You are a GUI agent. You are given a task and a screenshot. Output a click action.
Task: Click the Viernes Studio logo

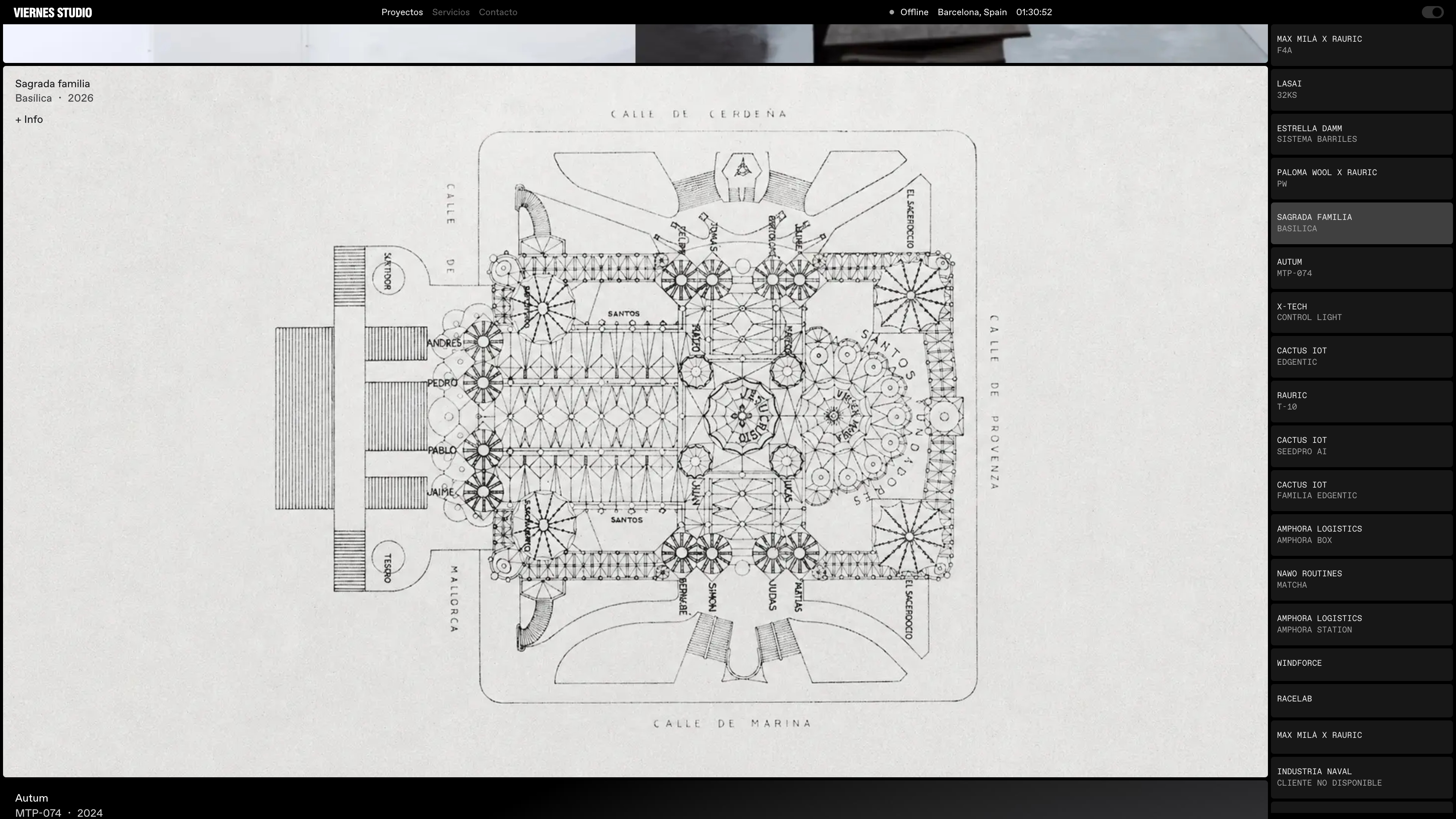pos(53,13)
